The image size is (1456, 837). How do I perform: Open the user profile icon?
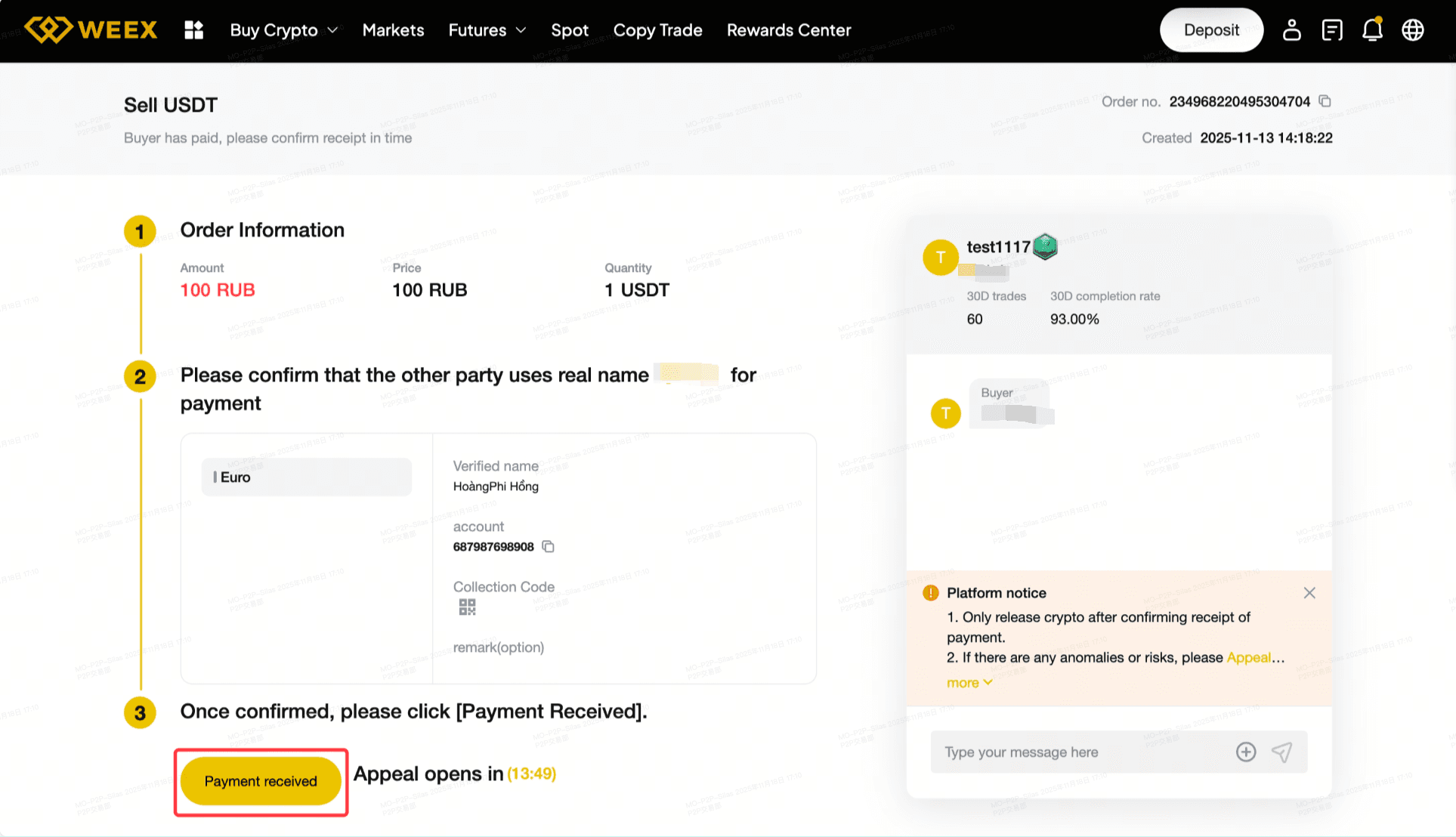click(1291, 30)
